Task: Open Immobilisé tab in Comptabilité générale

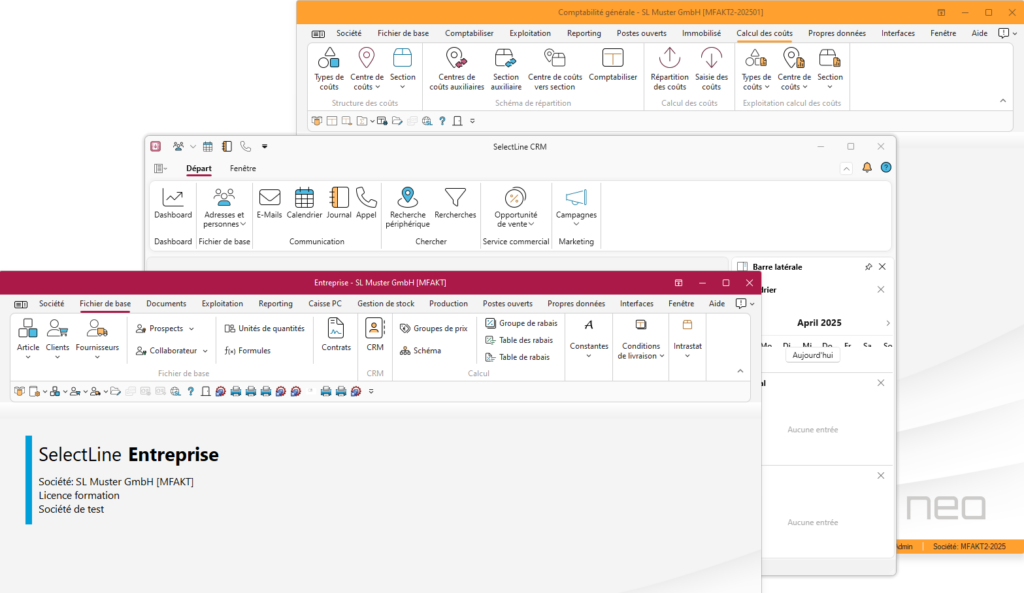Action: click(701, 33)
